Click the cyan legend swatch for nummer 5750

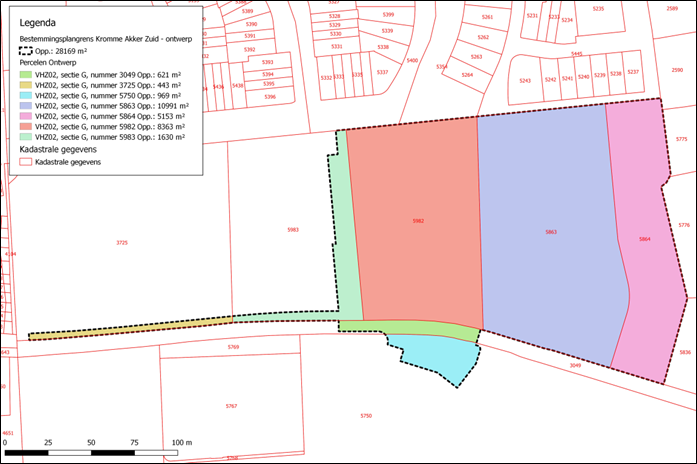[x=26, y=95]
